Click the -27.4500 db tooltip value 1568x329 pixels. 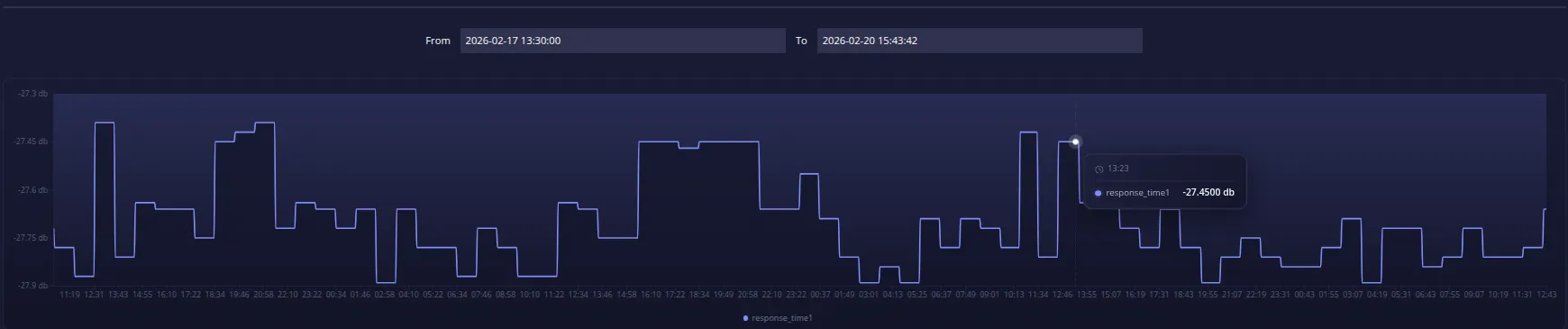(1208, 193)
